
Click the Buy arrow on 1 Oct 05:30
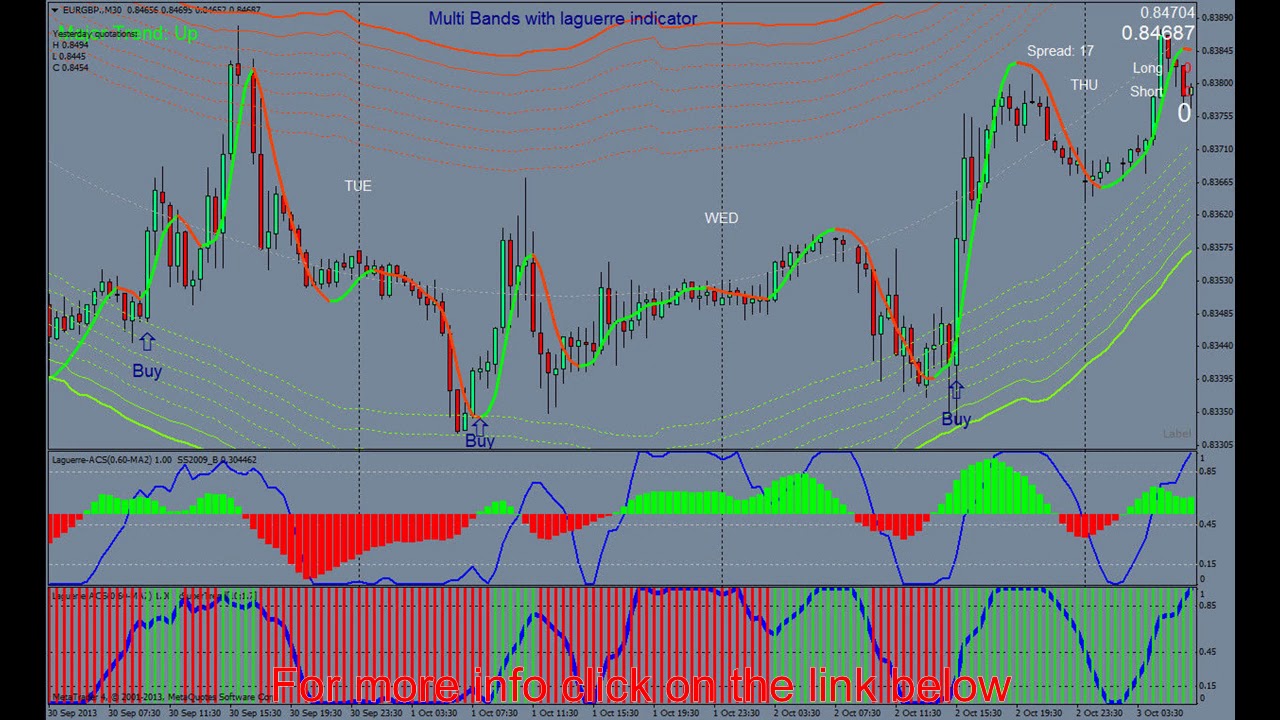pos(479,425)
